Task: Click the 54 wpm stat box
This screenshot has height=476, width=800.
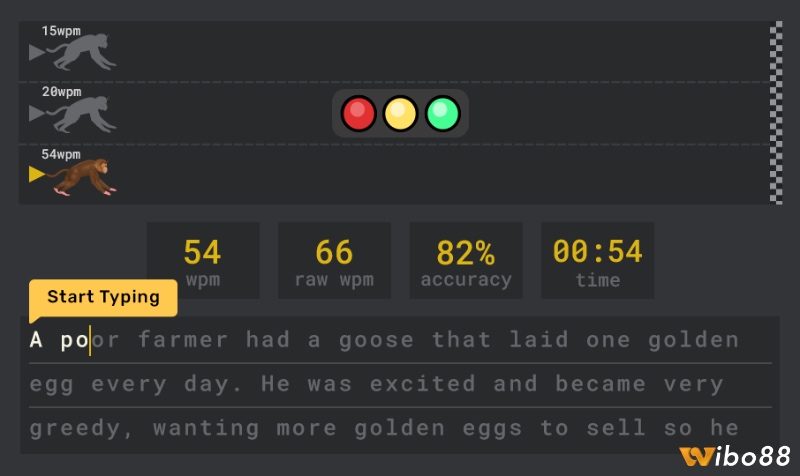Action: point(203,261)
